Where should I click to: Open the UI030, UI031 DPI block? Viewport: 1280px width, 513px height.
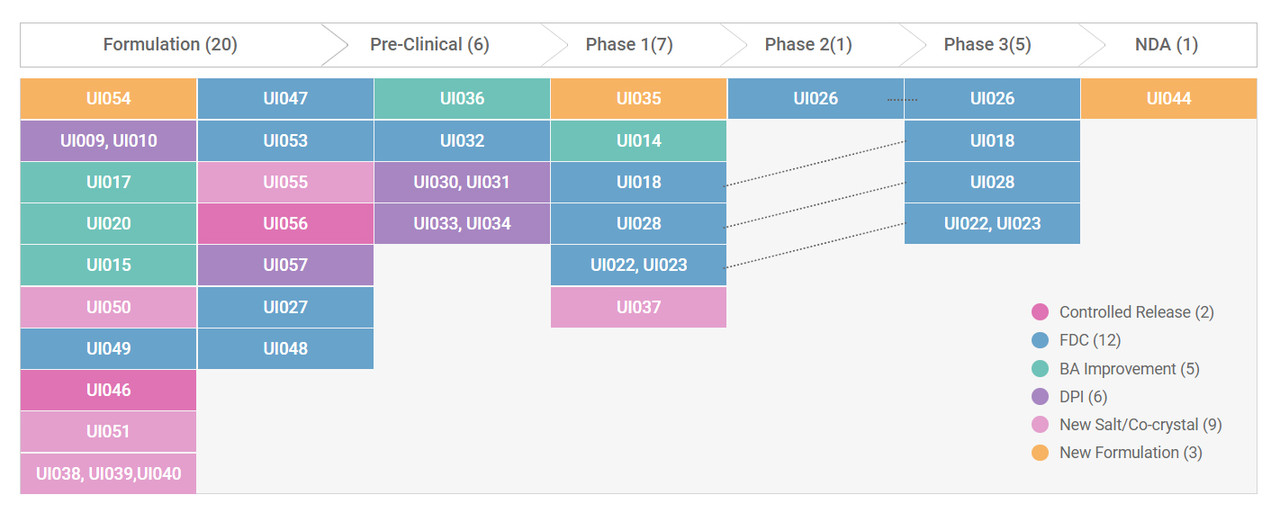pyautogui.click(x=462, y=182)
